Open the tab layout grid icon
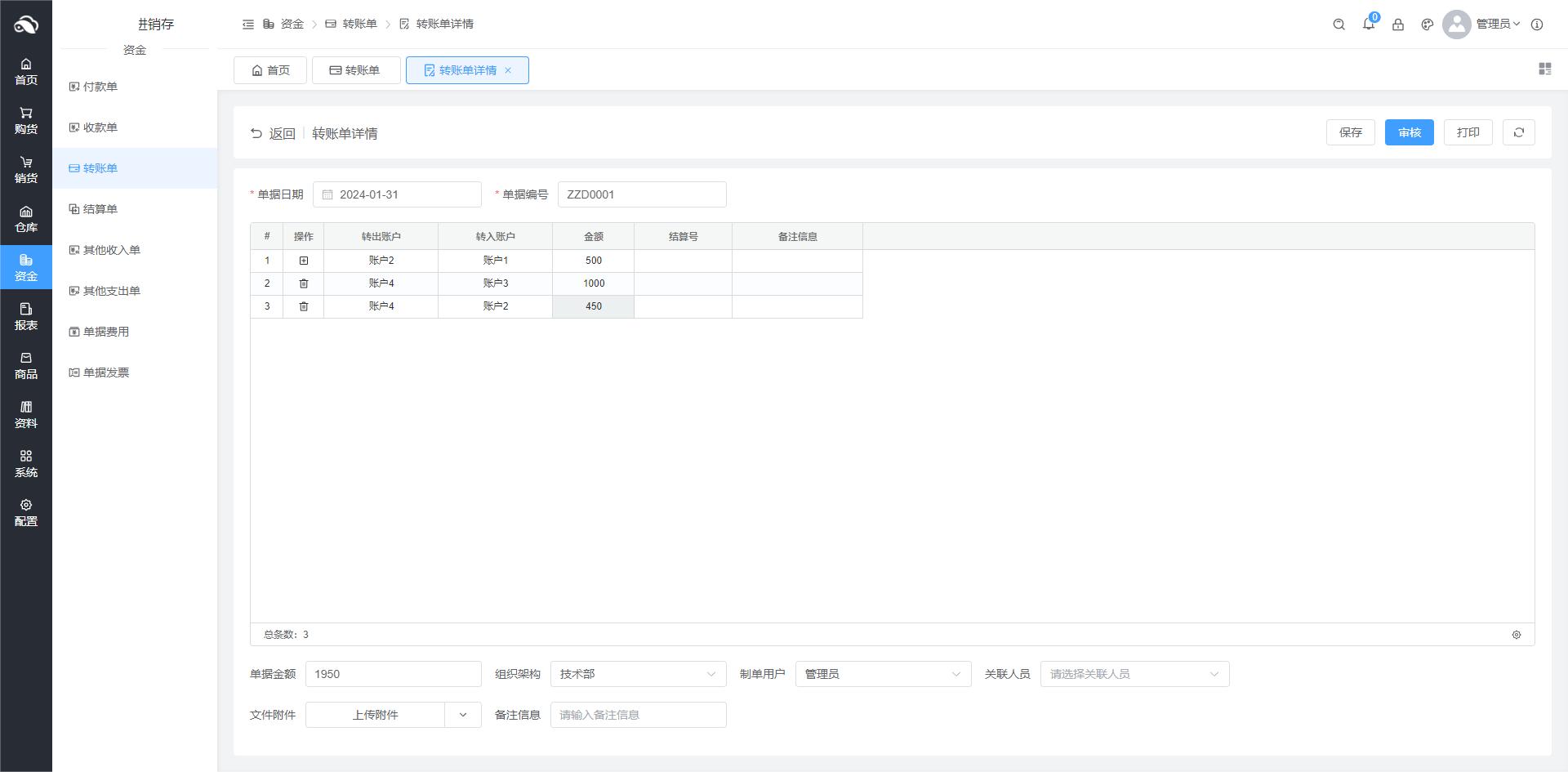 tap(1544, 69)
